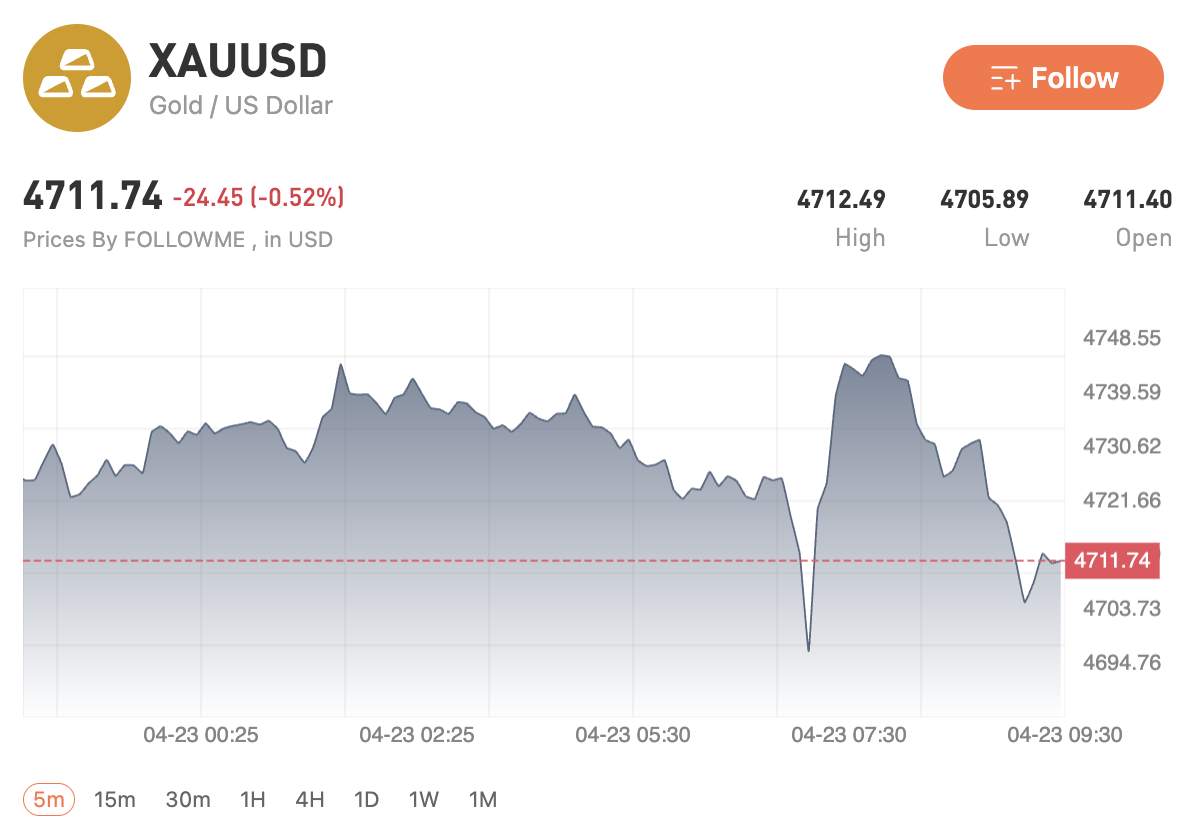Click the Prices By FOLLOWME text
This screenshot has height=826, width=1192.
coord(178,240)
